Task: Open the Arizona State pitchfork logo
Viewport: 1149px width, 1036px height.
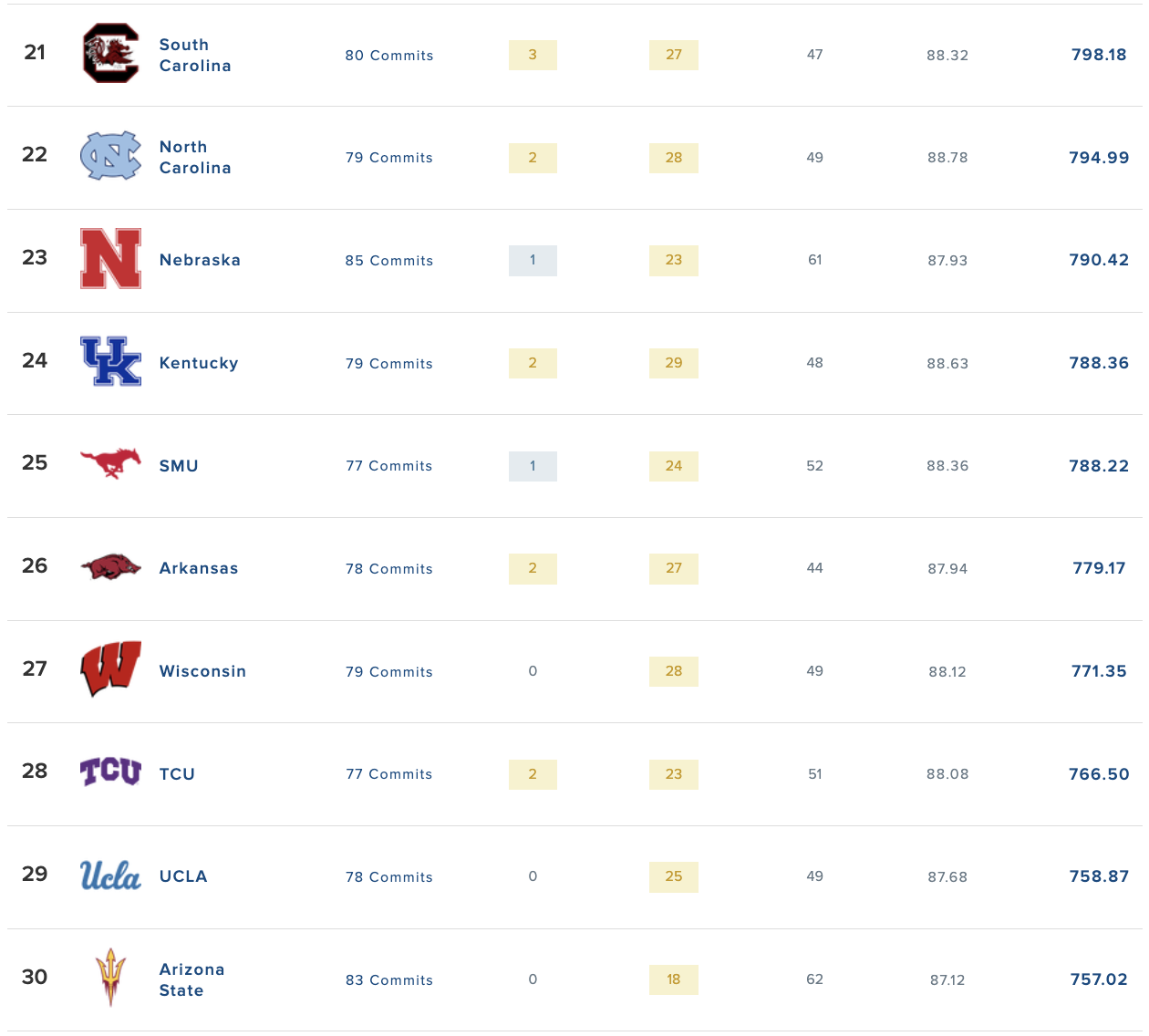Action: (x=110, y=978)
